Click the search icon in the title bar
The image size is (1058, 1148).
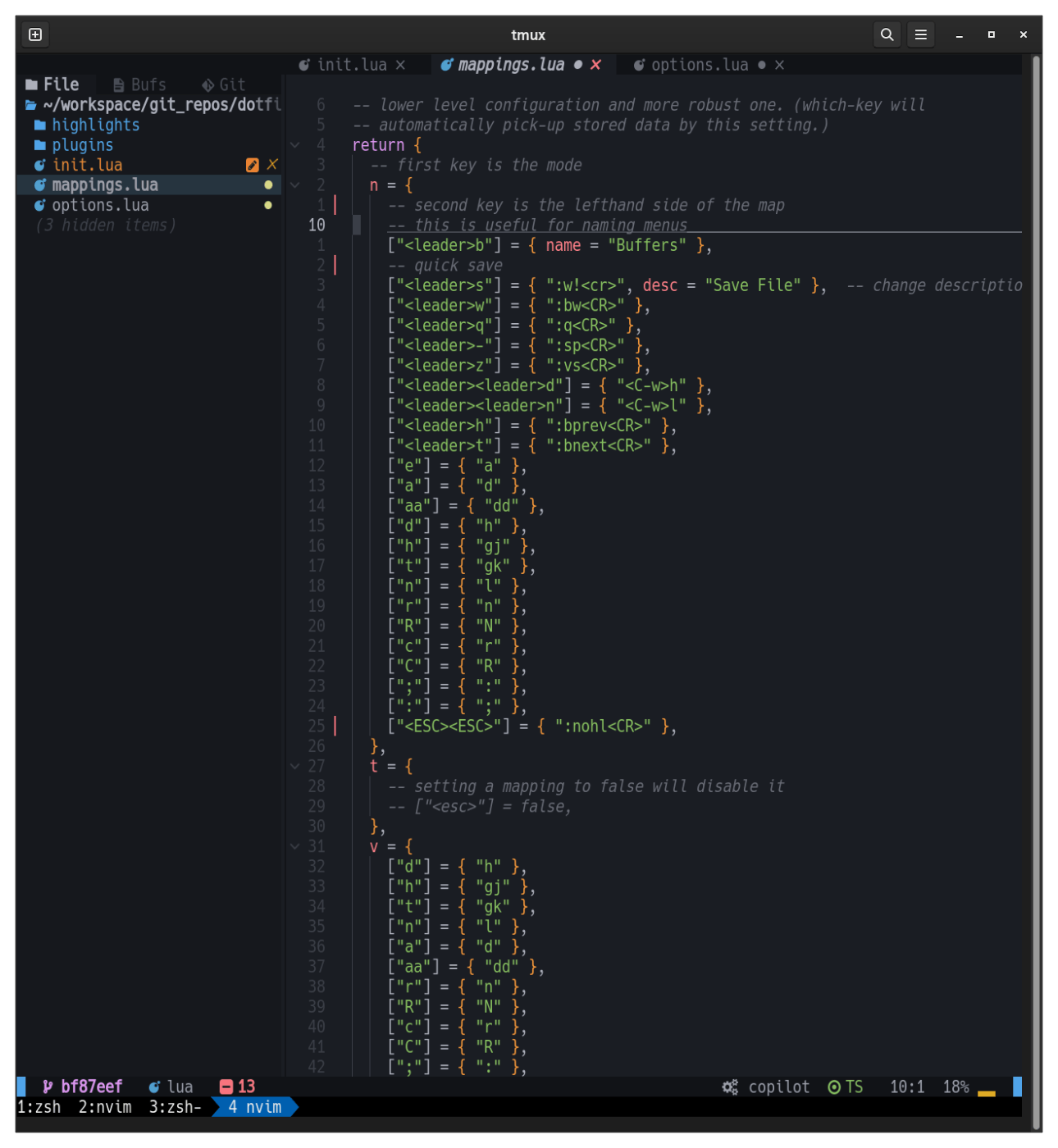pyautogui.click(x=887, y=34)
